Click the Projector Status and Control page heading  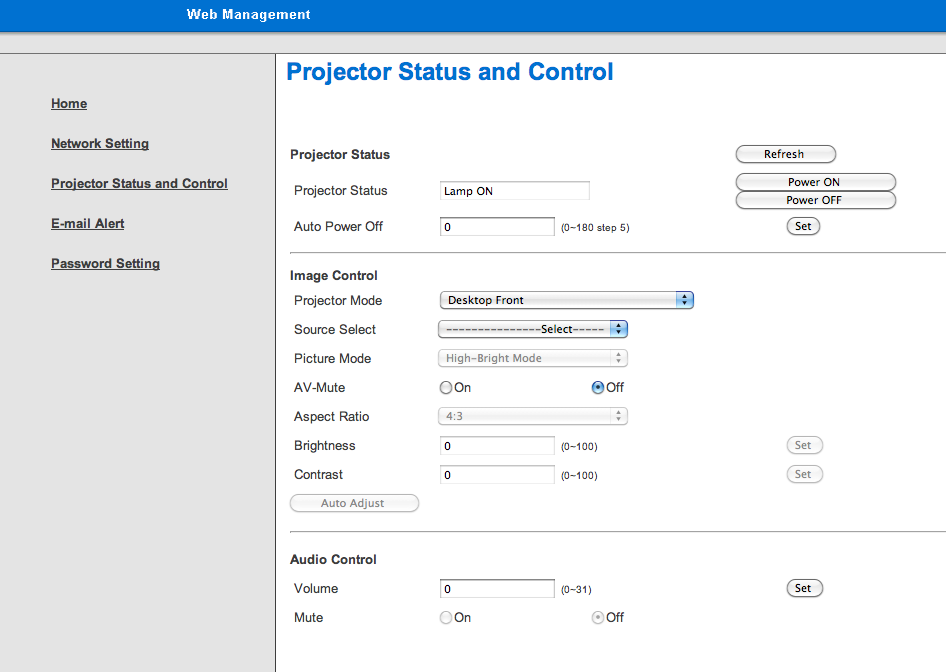pos(449,72)
